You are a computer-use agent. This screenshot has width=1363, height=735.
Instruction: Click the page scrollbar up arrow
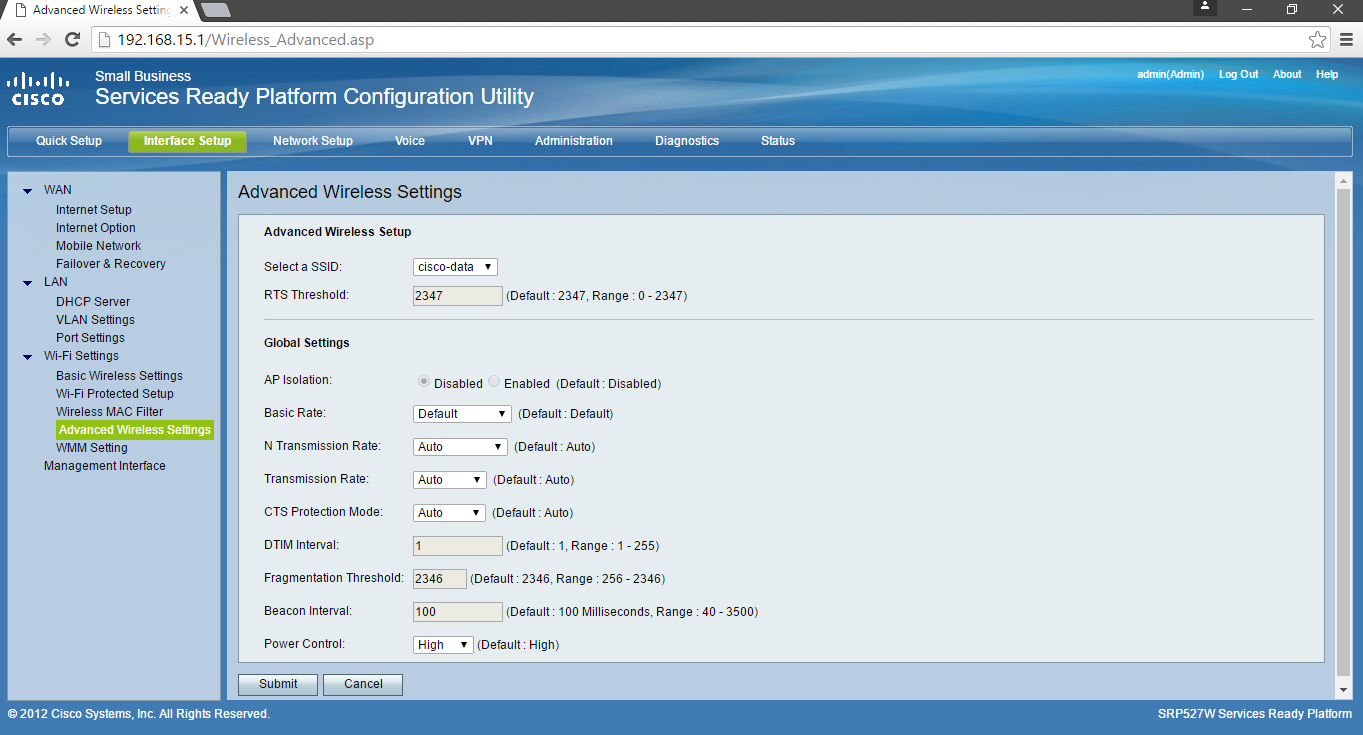[x=1343, y=179]
